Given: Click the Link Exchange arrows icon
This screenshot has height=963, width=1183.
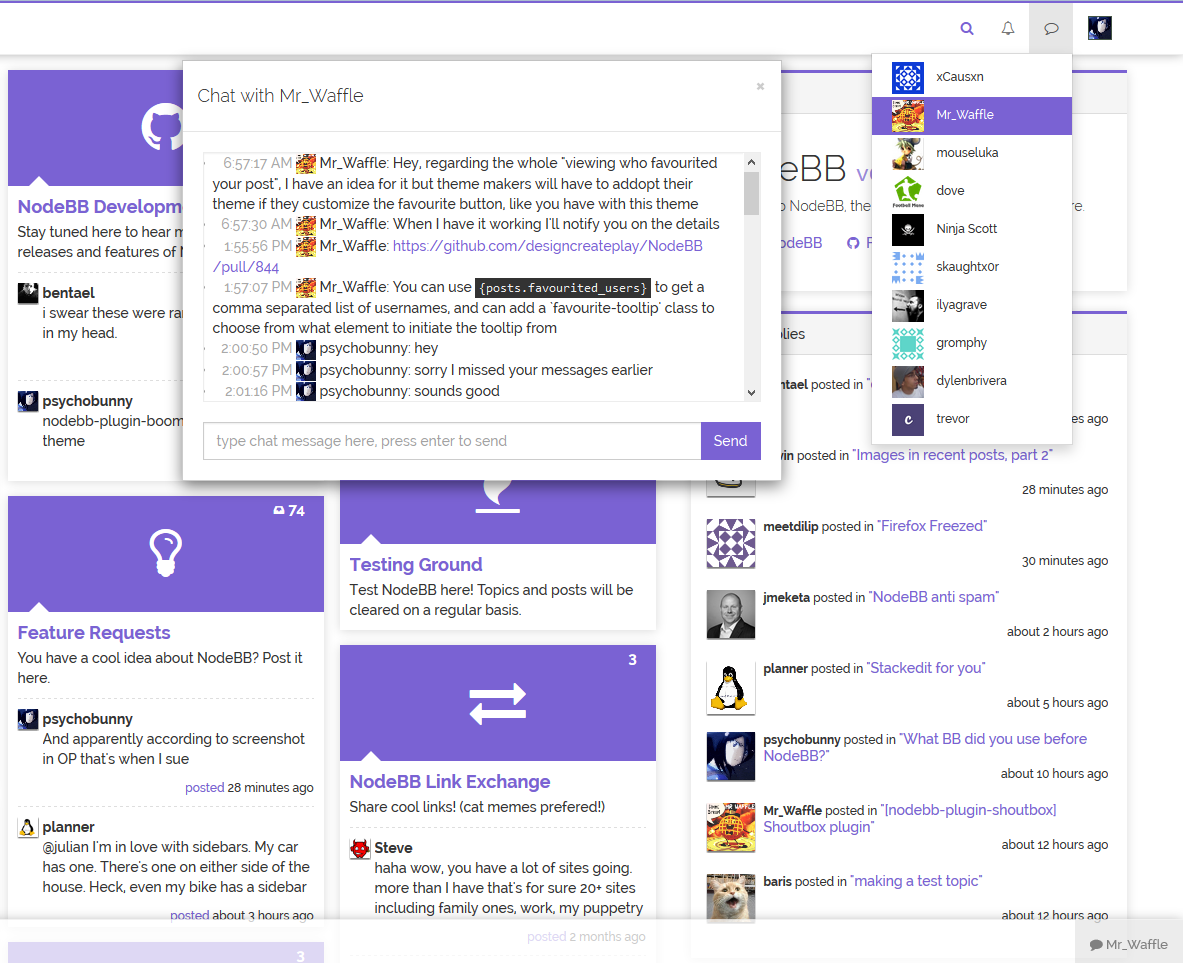Looking at the screenshot, I should 498,703.
